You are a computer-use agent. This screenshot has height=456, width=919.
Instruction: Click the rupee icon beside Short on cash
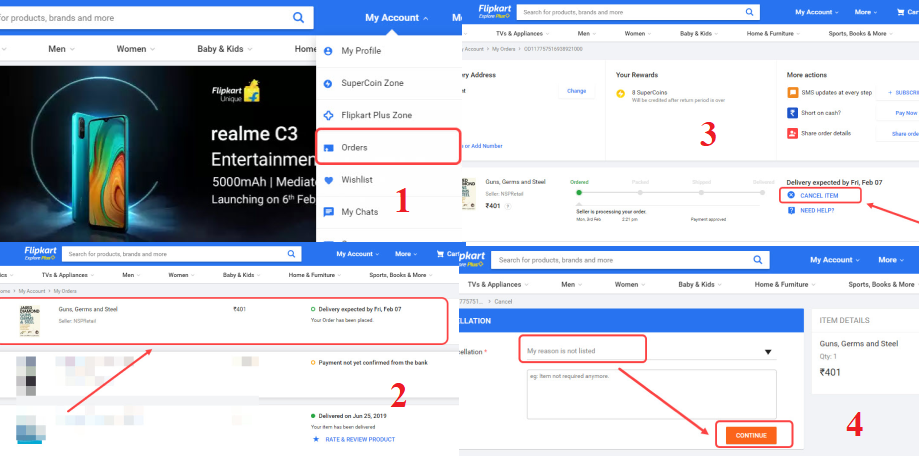(x=793, y=113)
